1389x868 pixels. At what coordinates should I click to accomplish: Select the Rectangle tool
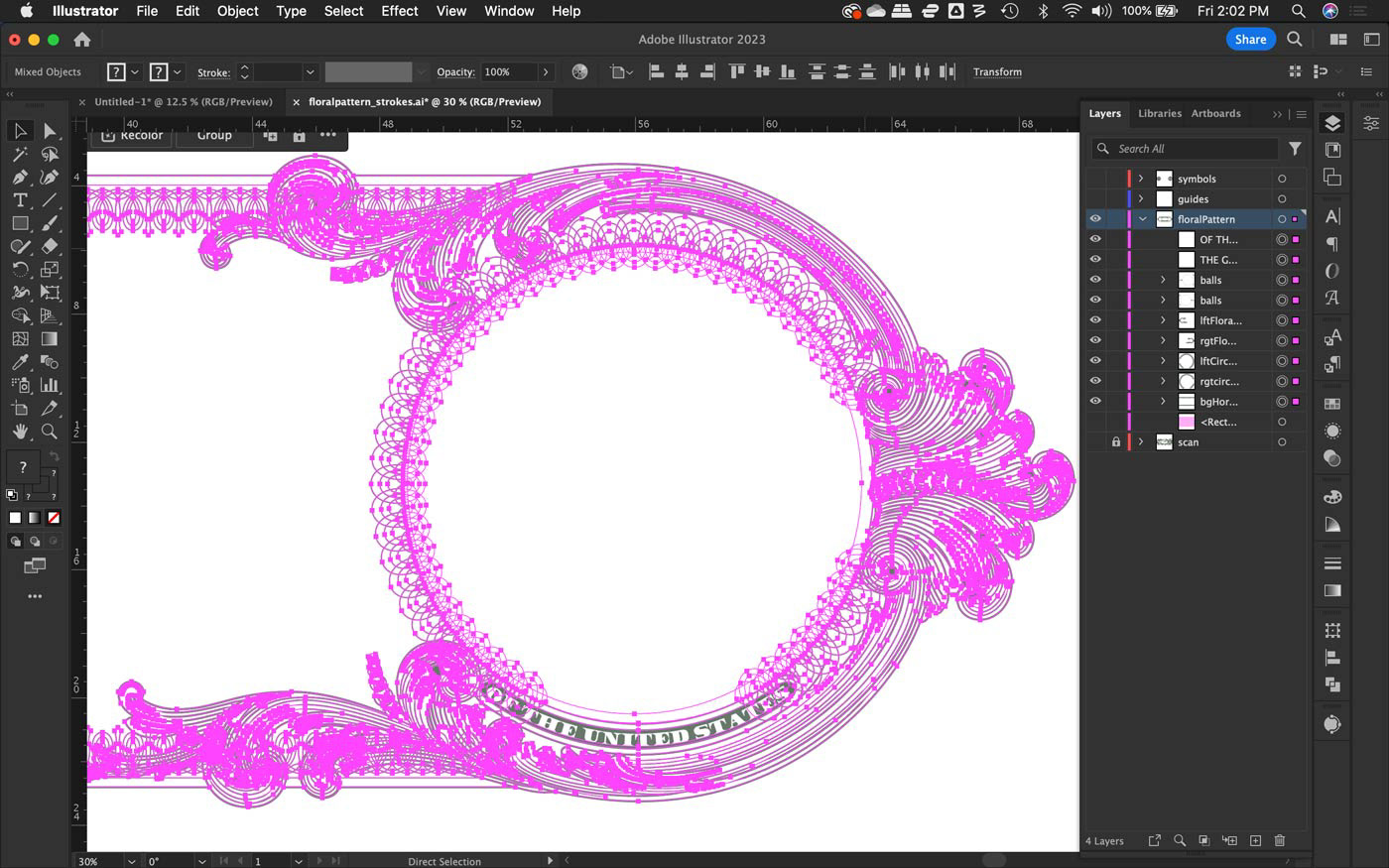[x=20, y=223]
